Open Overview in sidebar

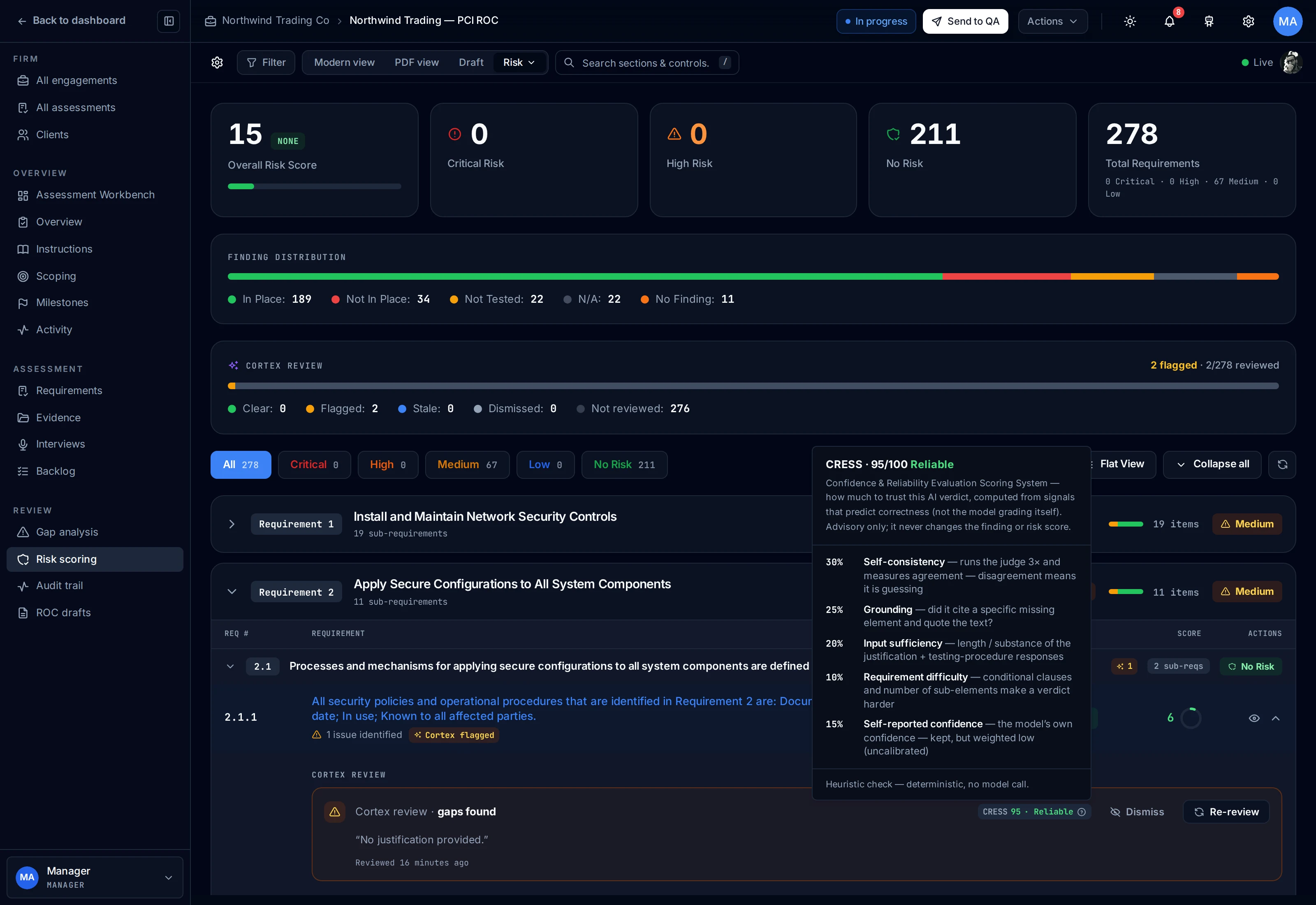point(95,222)
